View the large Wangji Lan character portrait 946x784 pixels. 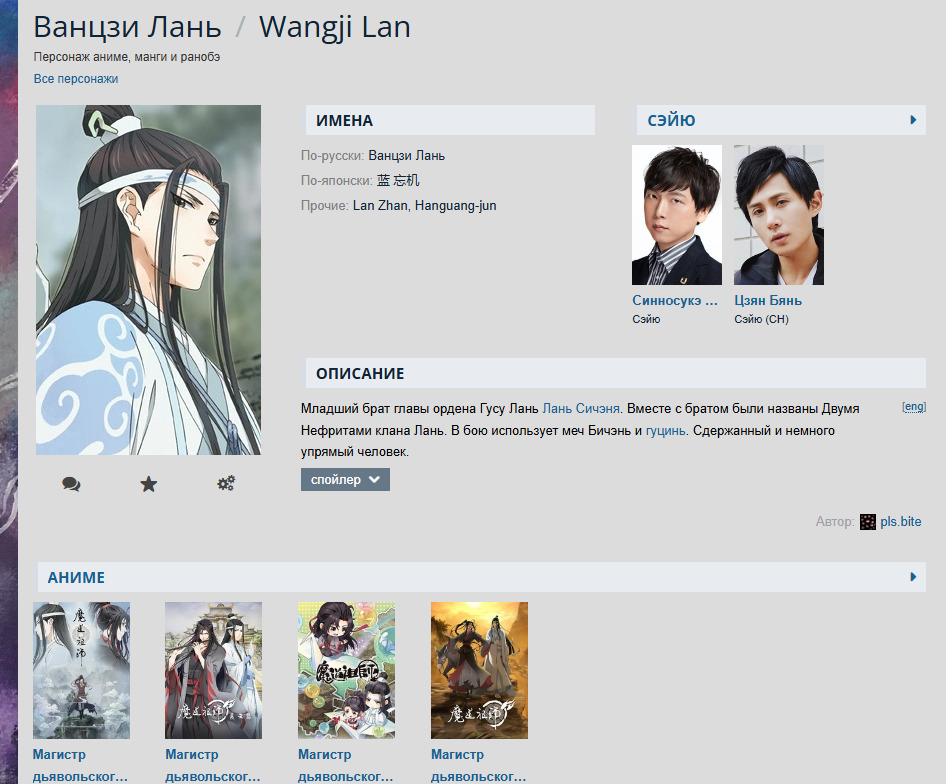pyautogui.click(x=148, y=280)
